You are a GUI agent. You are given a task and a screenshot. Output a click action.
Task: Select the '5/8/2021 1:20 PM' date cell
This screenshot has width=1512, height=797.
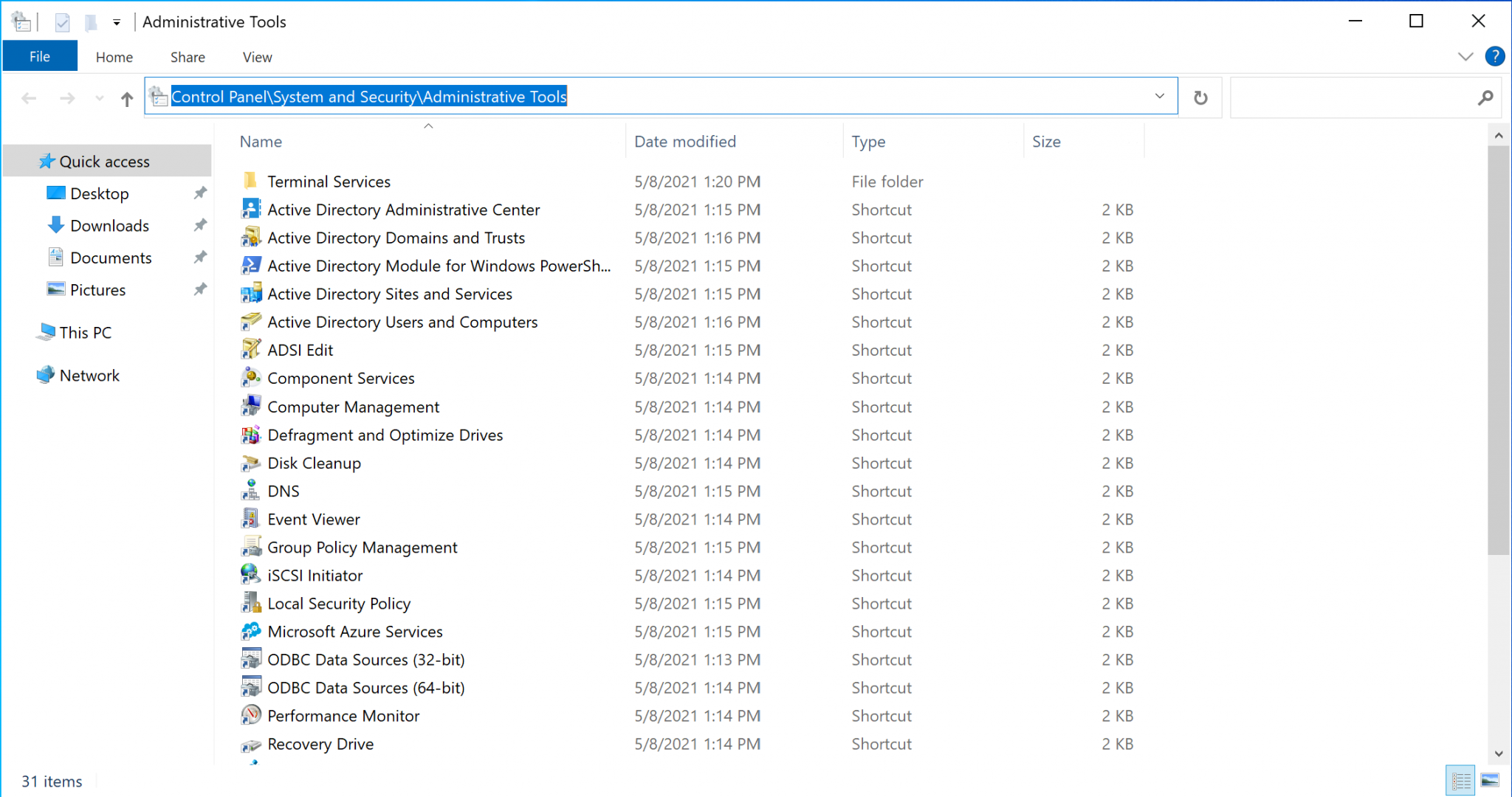(x=697, y=182)
